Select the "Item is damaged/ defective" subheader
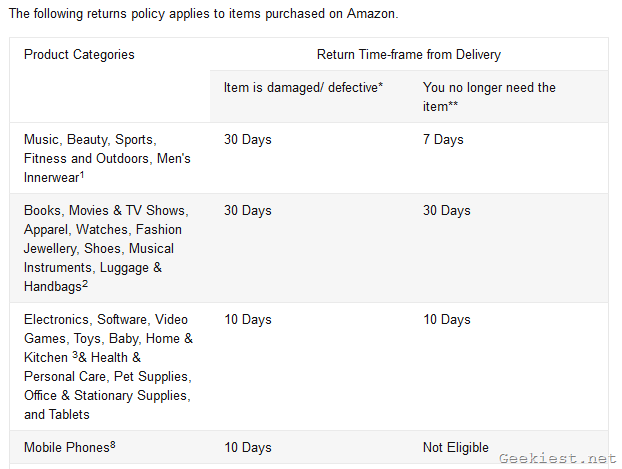This screenshot has width=622, height=469. [303, 88]
